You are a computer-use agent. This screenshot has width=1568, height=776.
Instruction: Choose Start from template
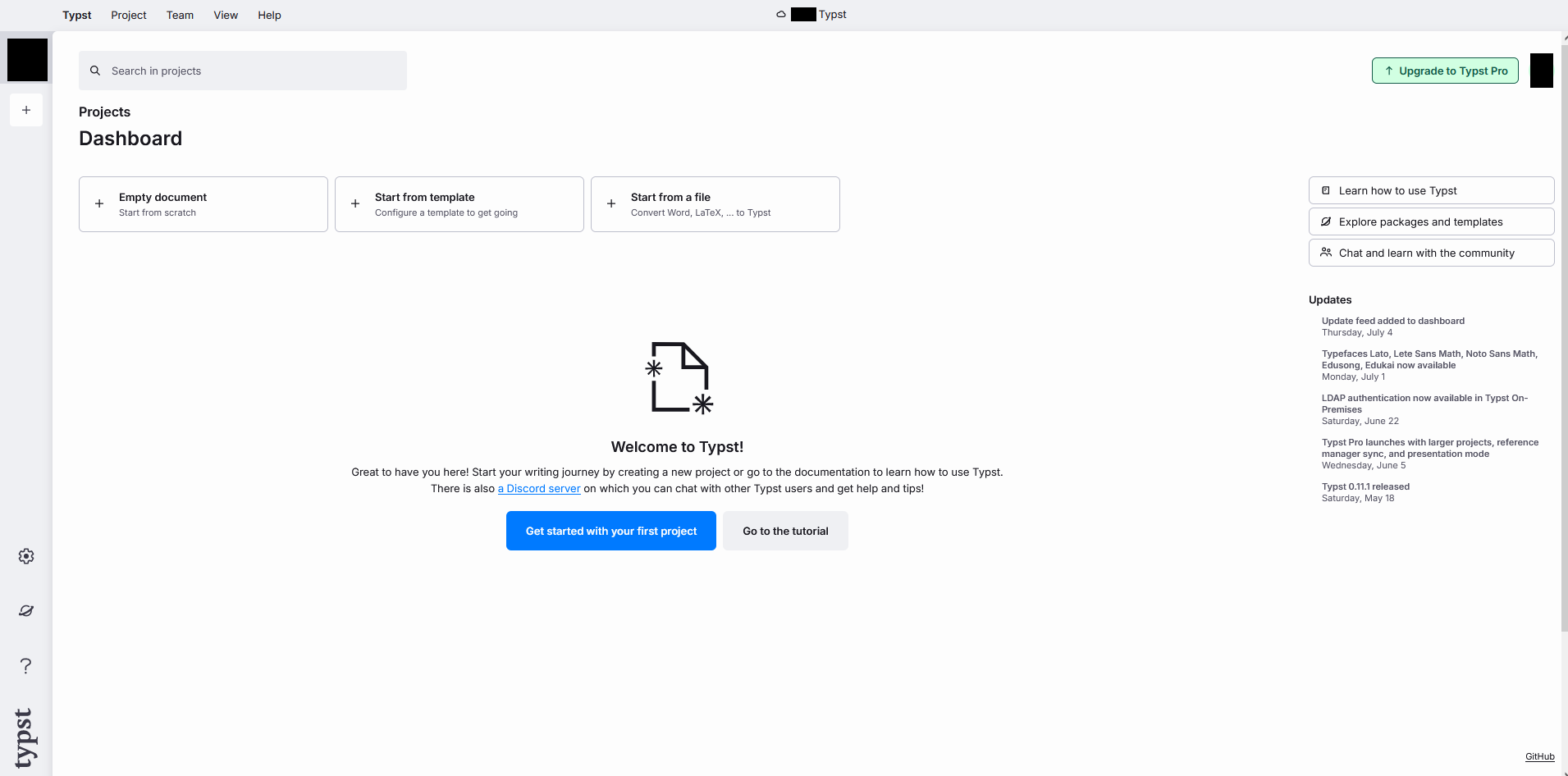click(459, 204)
